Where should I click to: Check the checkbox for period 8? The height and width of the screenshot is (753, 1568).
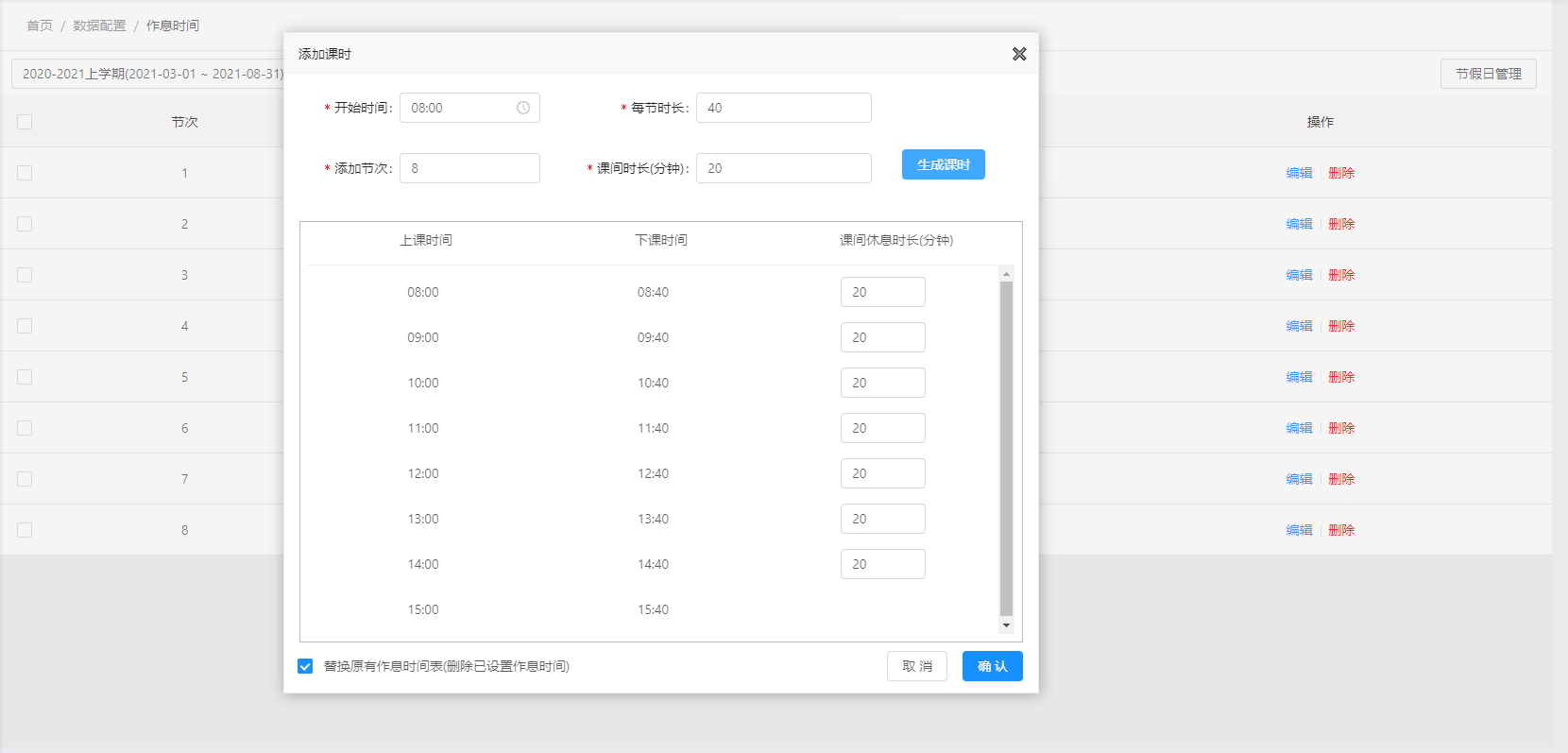pyautogui.click(x=25, y=530)
